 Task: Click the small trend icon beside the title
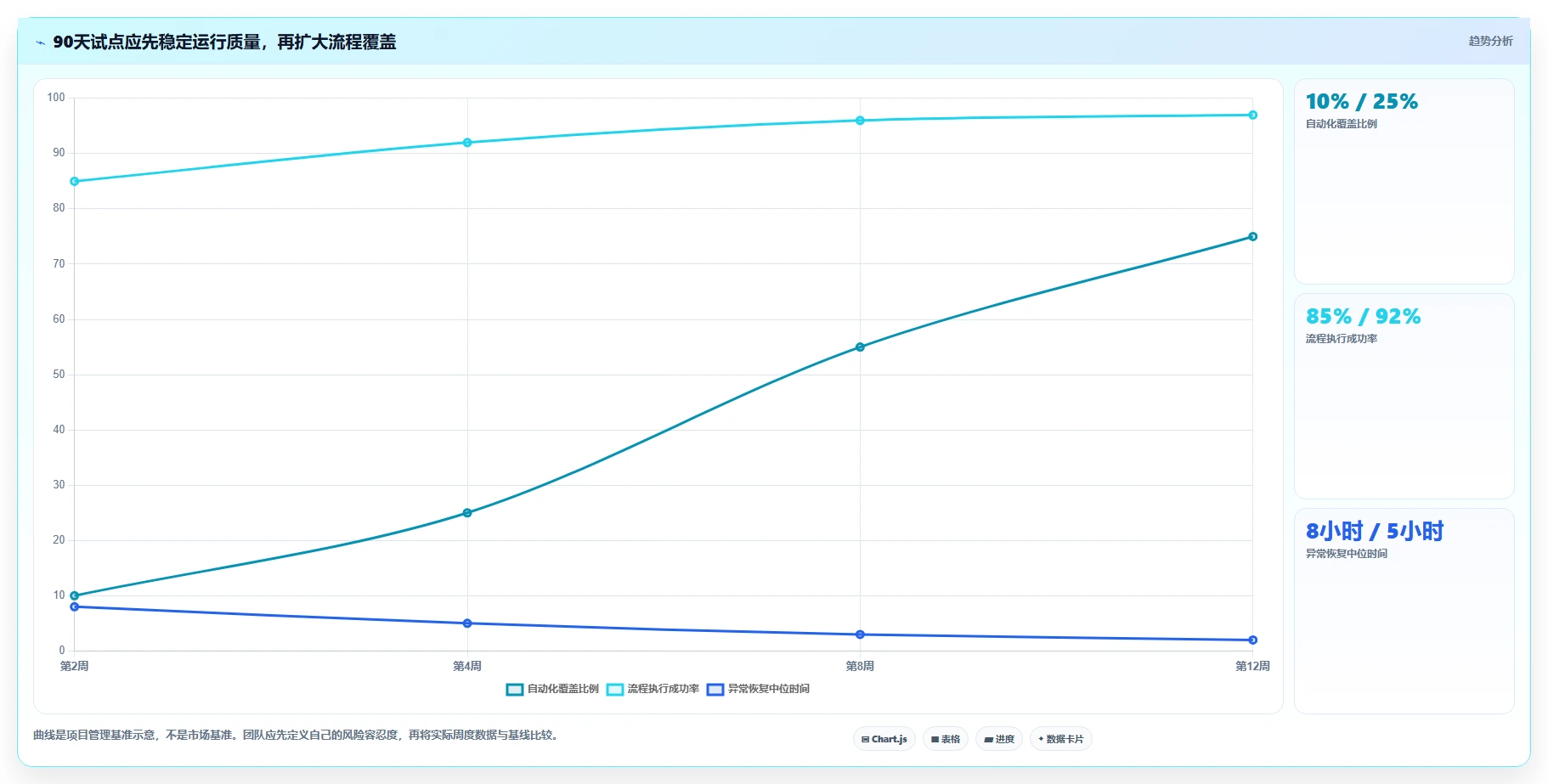pyautogui.click(x=40, y=42)
